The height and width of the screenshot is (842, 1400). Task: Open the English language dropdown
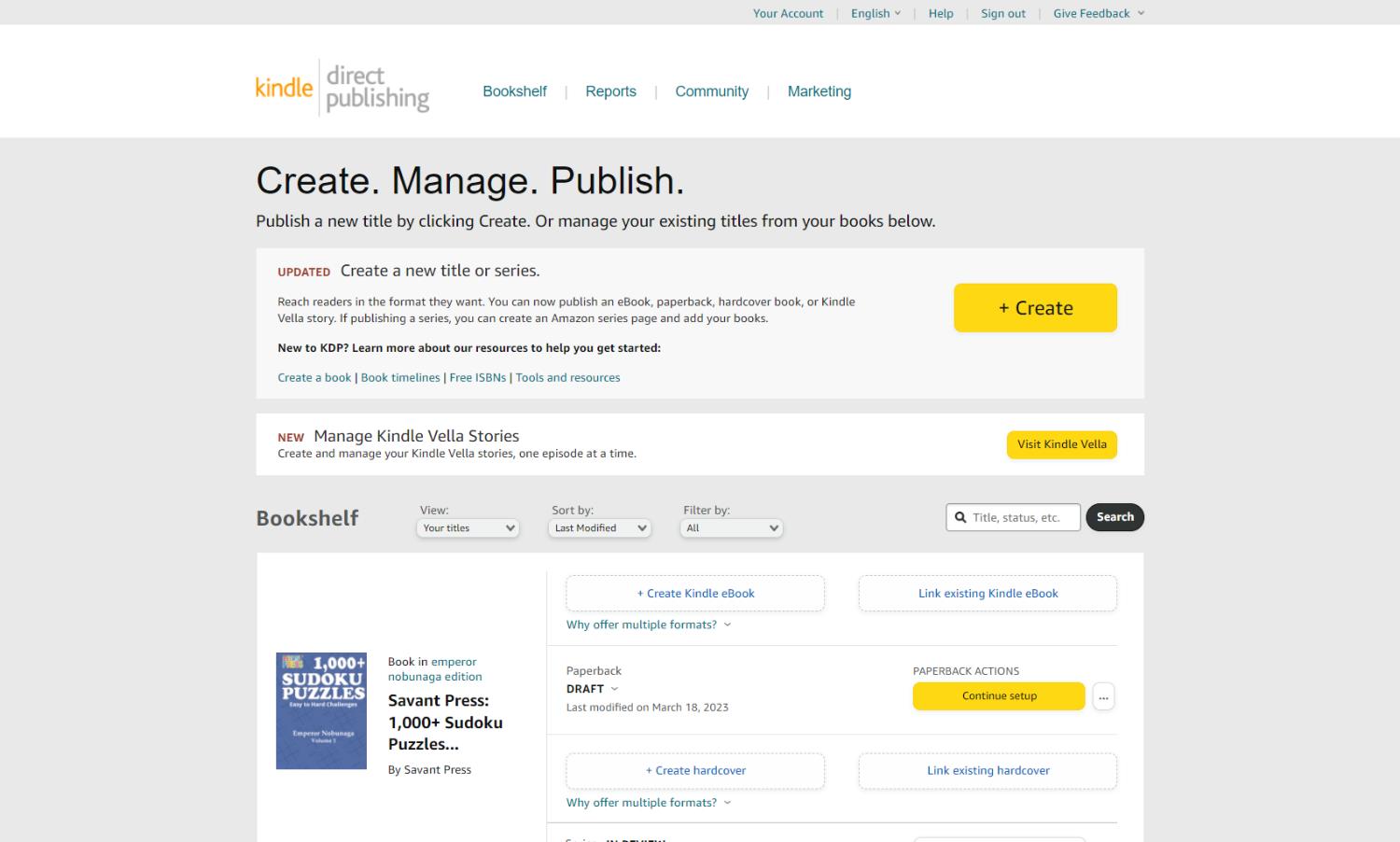875,13
